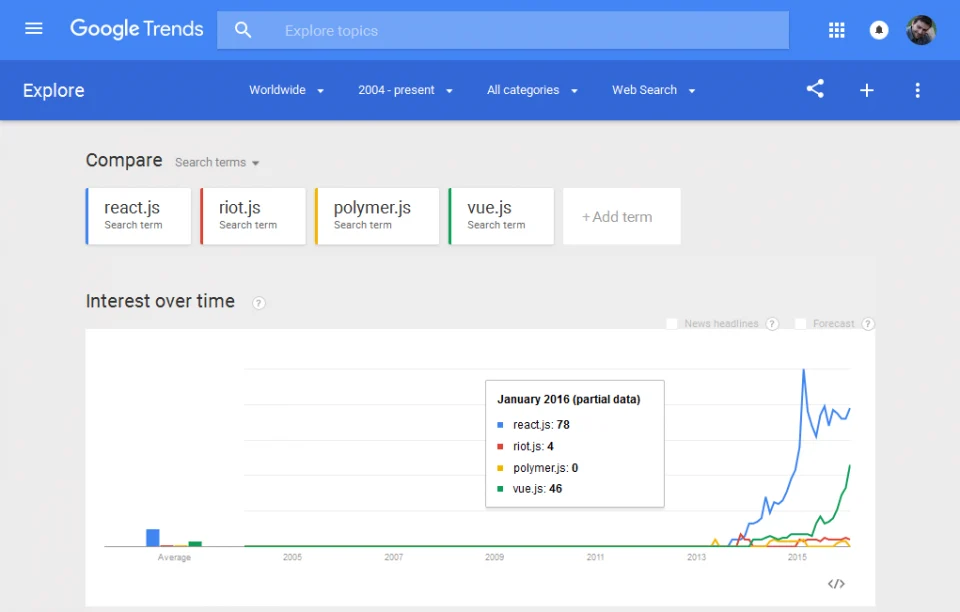Click the embed code icon below chart
Screen dimensions: 960x612
pos(837,584)
